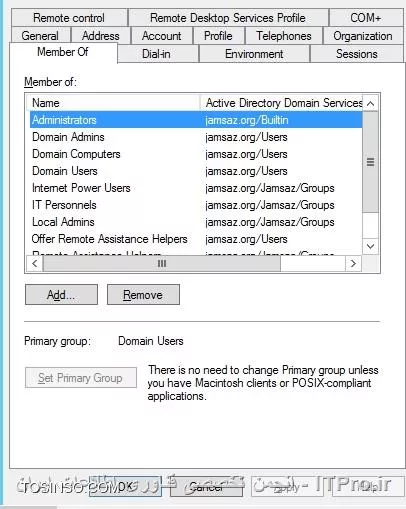Click scroll down arrow of group list

370,246
